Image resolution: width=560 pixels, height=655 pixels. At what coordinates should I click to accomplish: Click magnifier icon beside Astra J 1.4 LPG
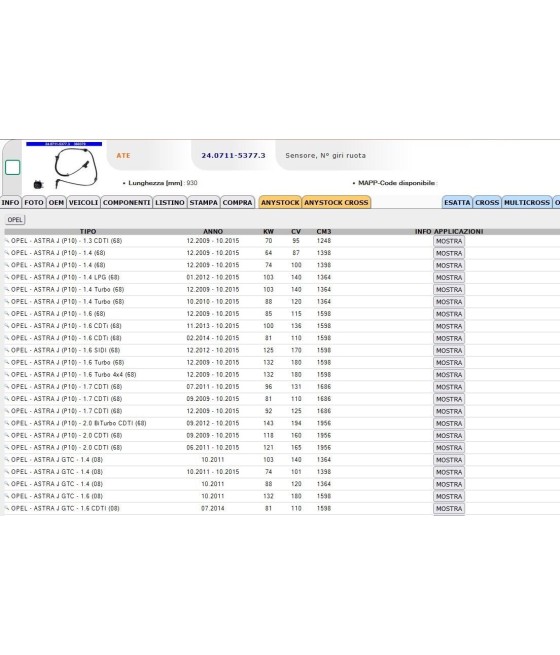click(7, 277)
